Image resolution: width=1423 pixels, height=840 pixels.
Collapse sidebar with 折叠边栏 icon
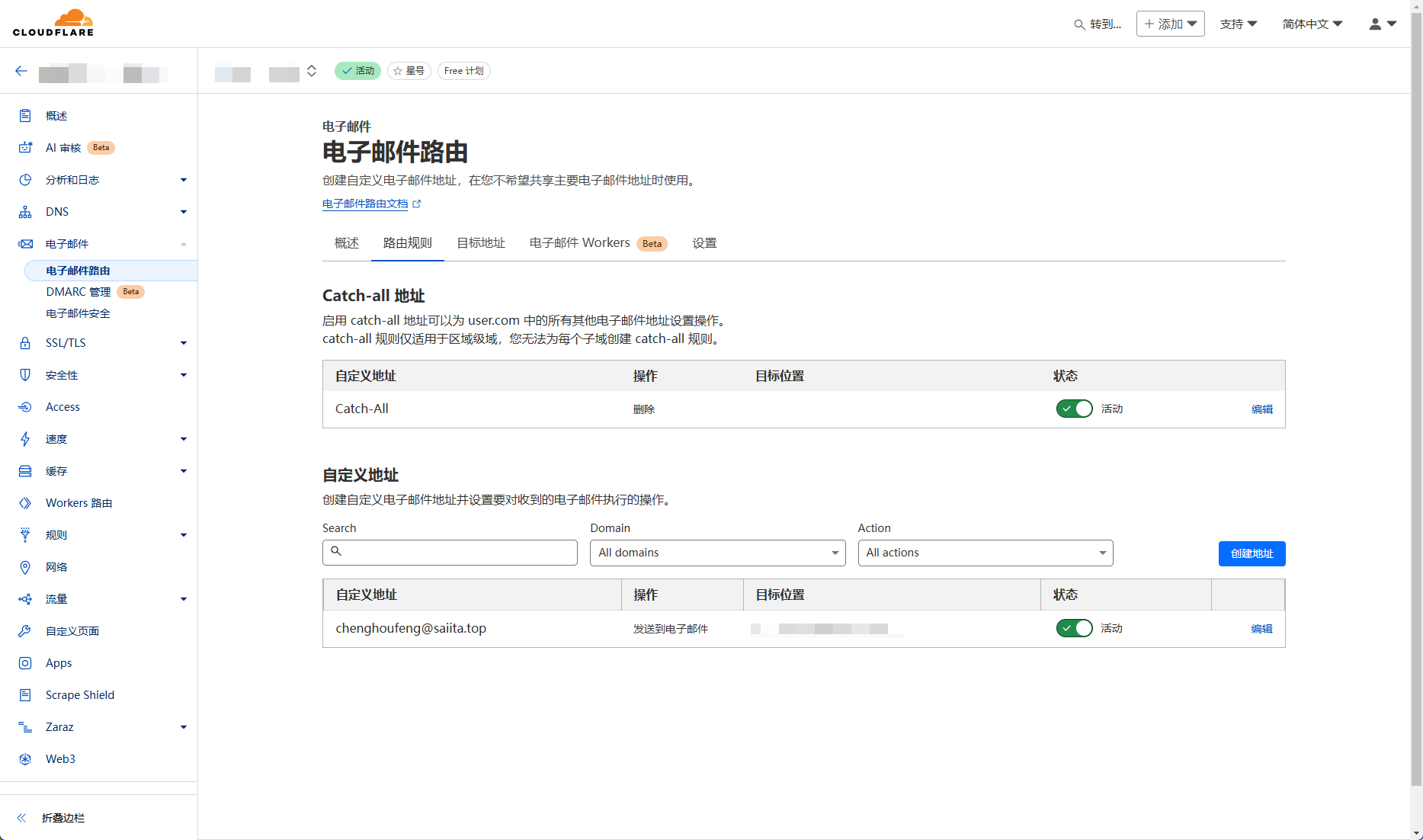[x=22, y=818]
